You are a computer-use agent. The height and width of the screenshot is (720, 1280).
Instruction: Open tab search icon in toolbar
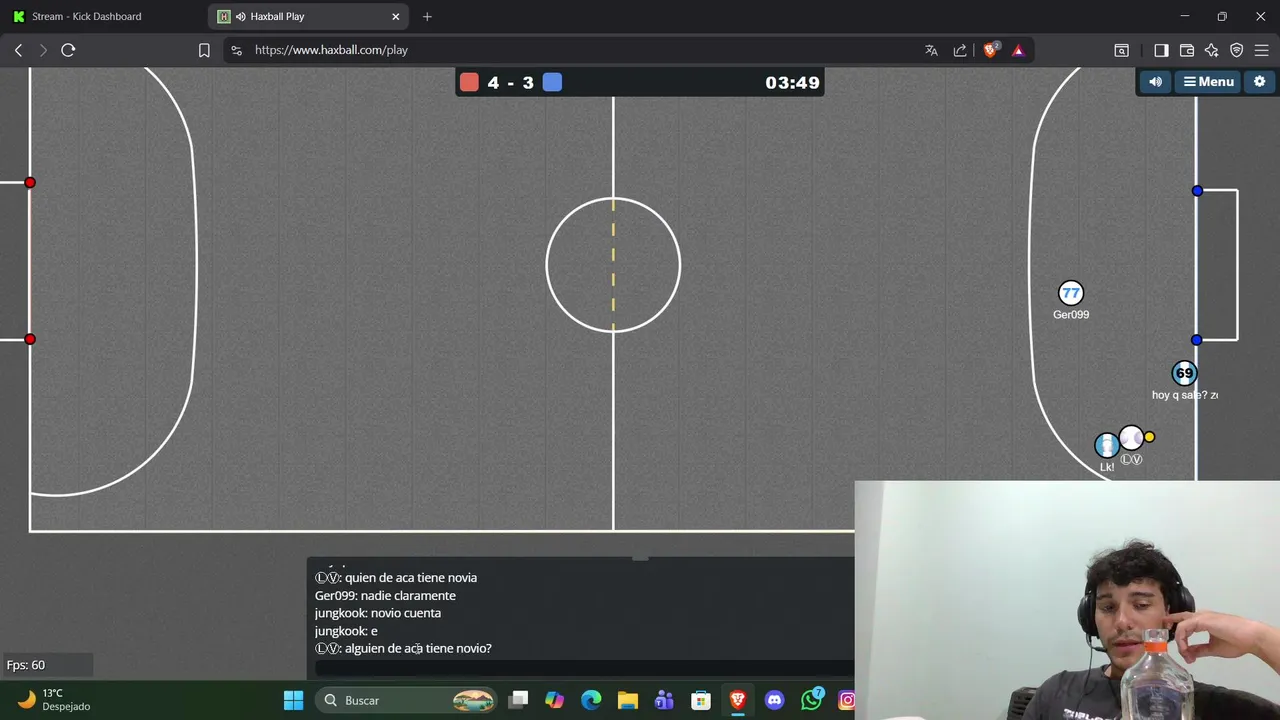(x=1122, y=50)
